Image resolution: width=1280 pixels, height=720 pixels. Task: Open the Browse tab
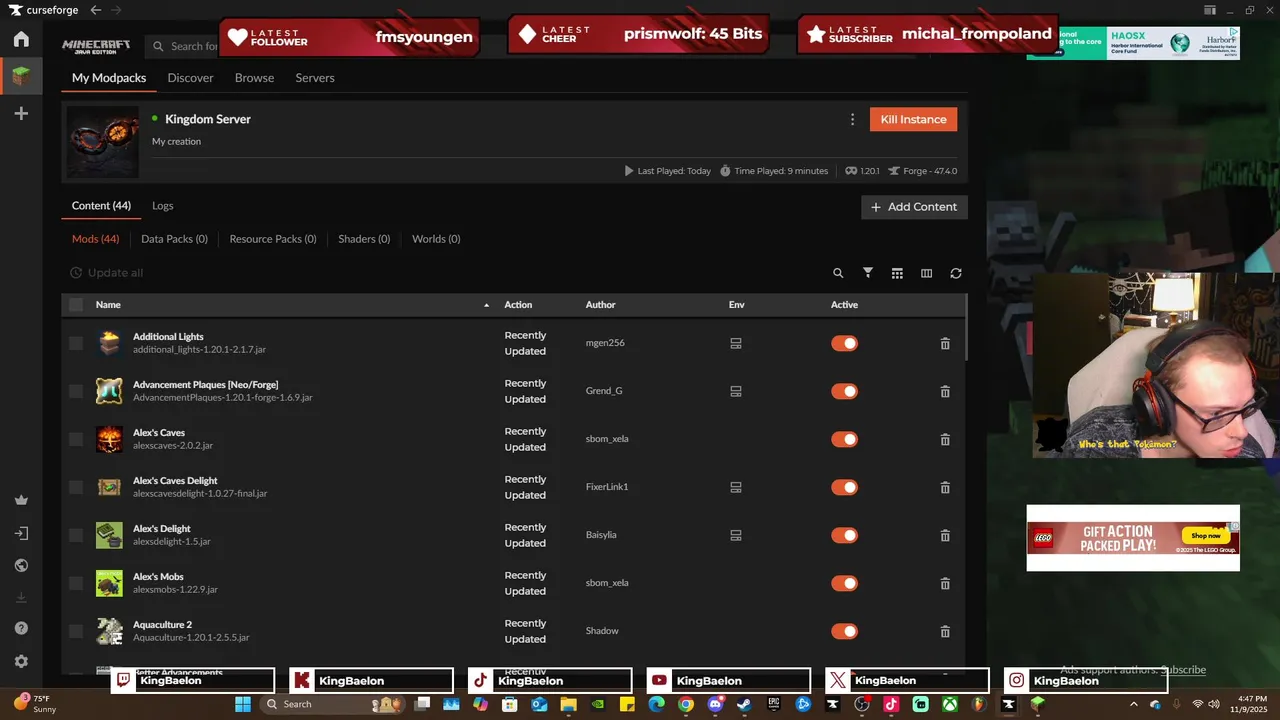click(x=254, y=78)
